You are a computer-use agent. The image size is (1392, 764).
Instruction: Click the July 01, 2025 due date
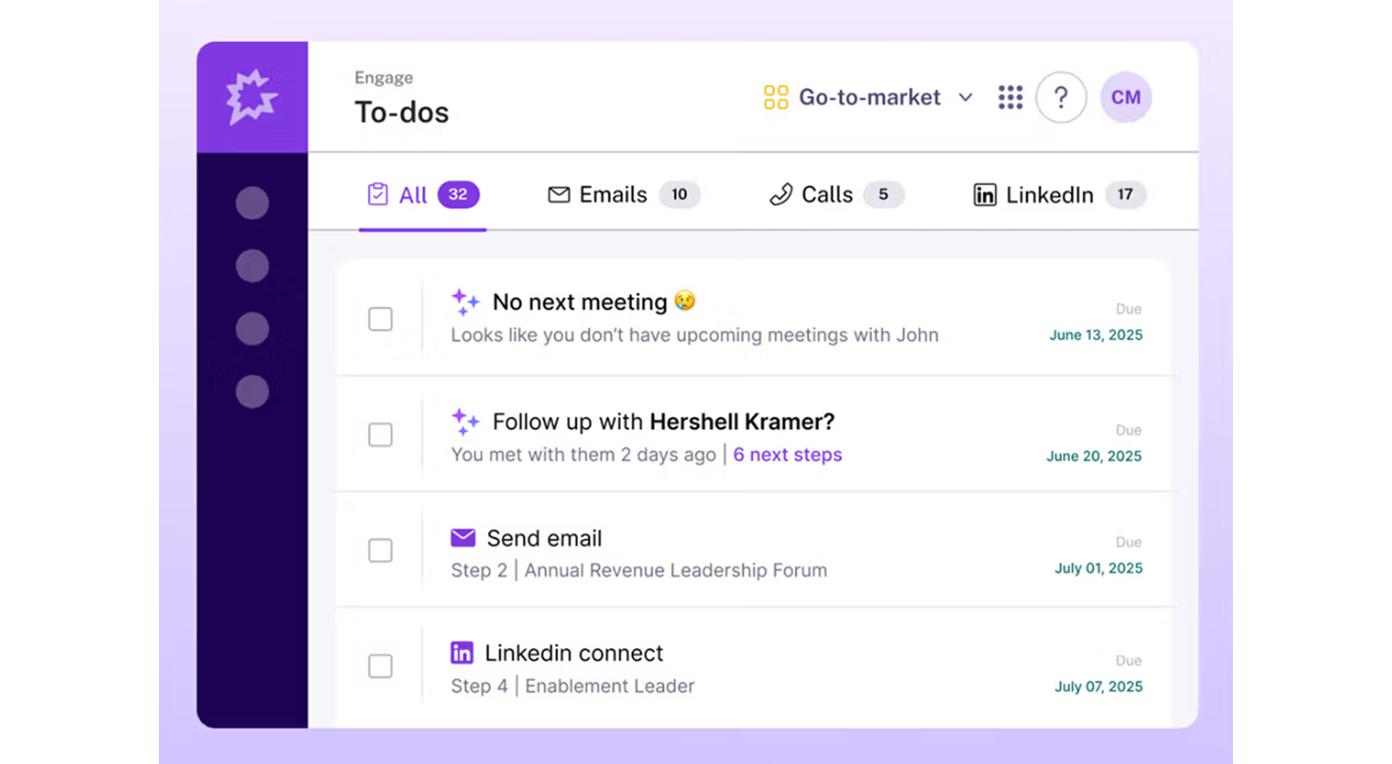tap(1098, 568)
